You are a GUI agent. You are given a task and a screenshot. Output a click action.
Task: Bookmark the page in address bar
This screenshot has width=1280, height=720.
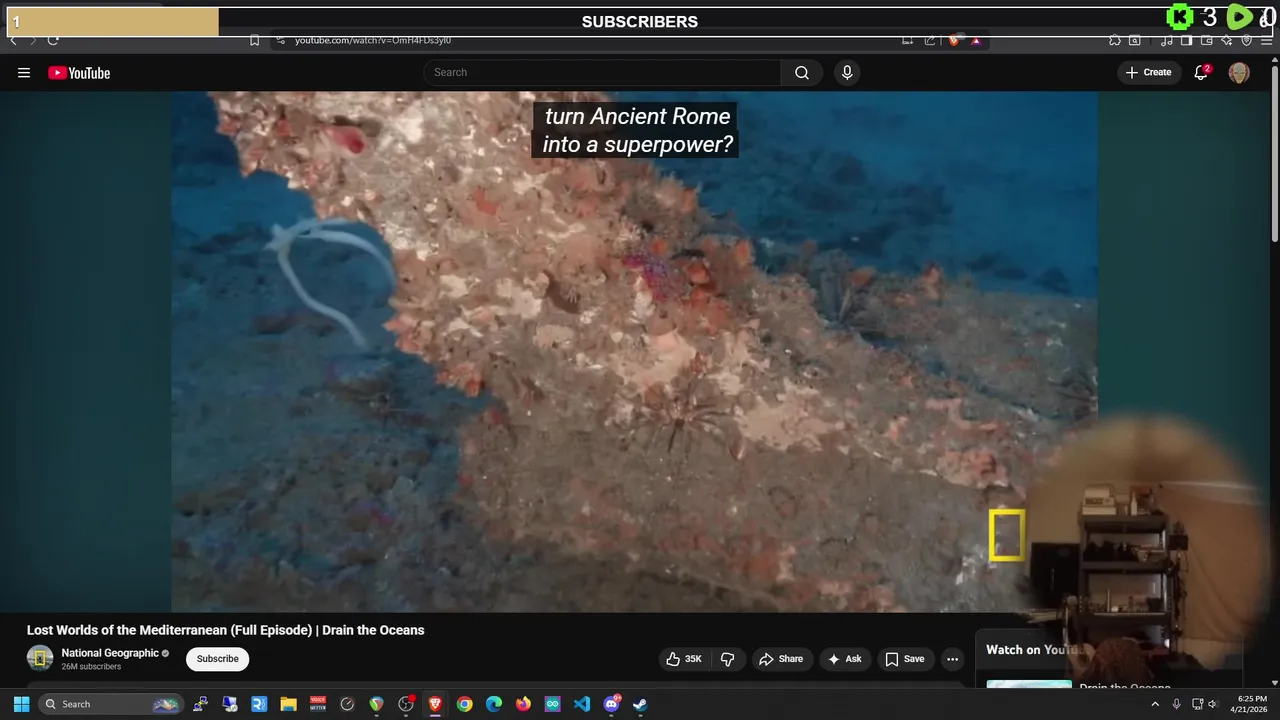(x=254, y=40)
